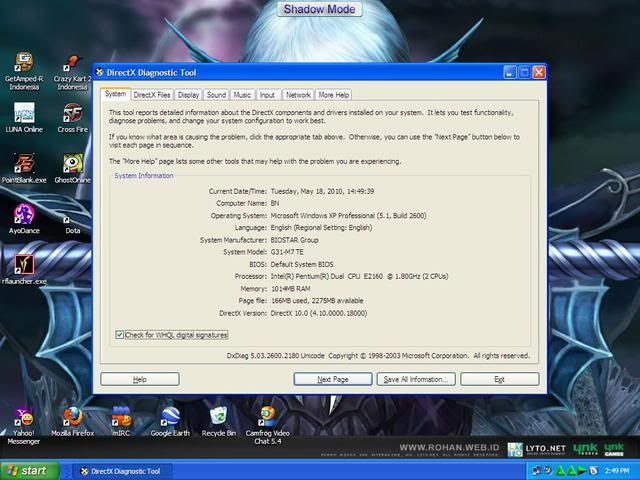
Task: Open the Display tab
Action: click(x=188, y=95)
